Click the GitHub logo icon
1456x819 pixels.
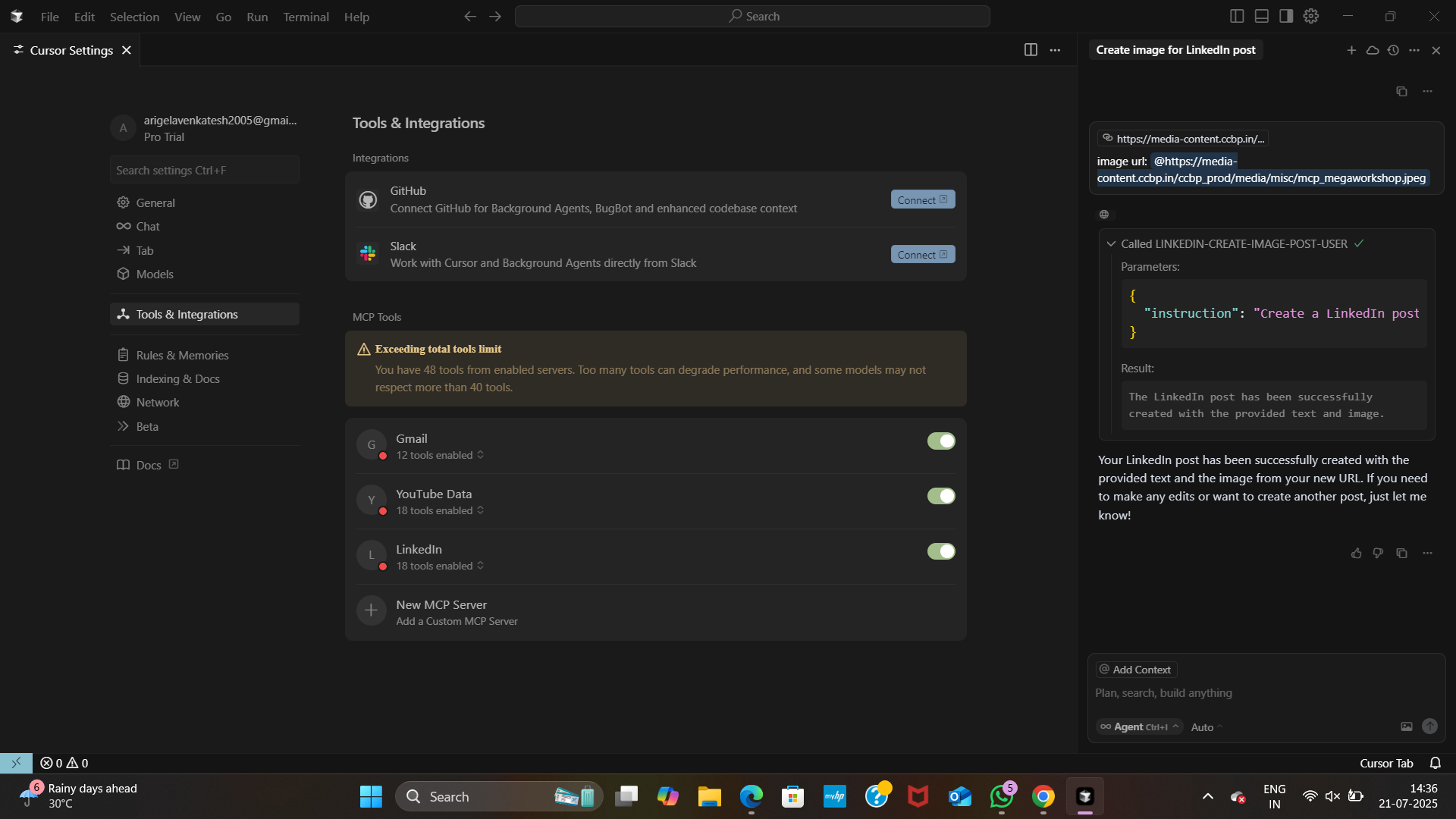[368, 199]
